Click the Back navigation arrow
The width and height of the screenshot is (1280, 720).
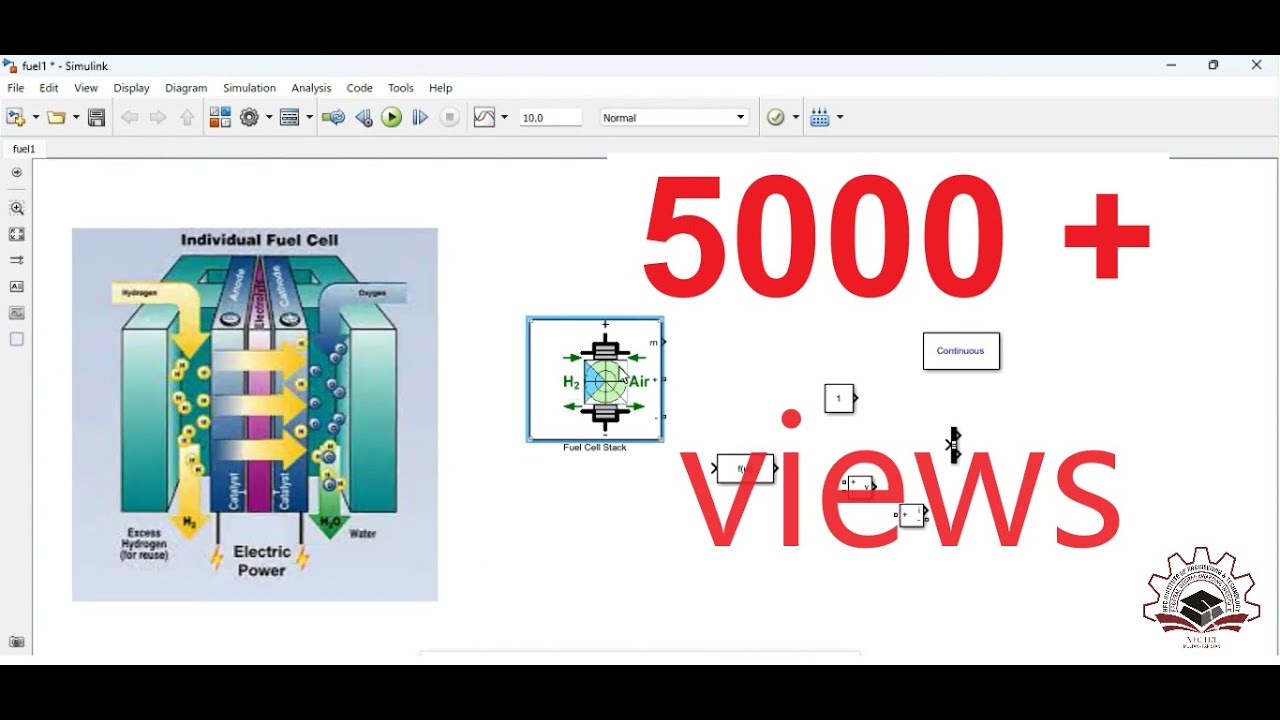click(129, 118)
